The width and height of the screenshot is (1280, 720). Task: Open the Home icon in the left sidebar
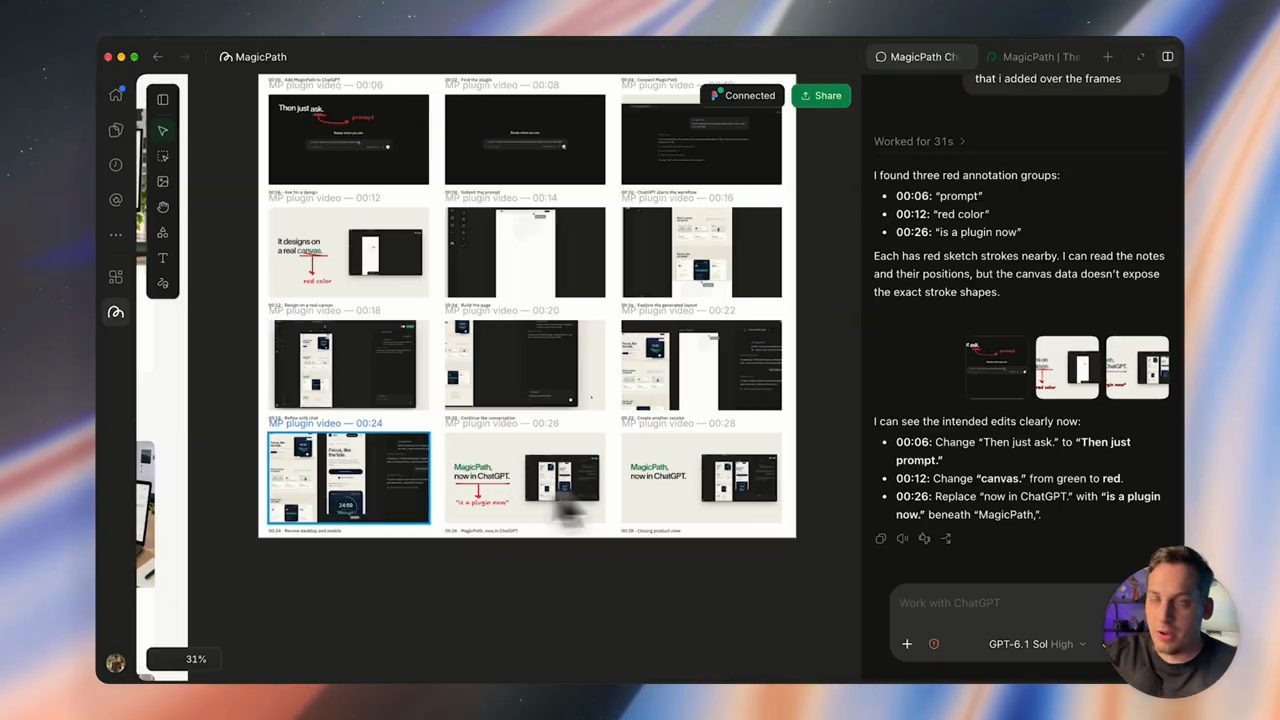coord(116,95)
